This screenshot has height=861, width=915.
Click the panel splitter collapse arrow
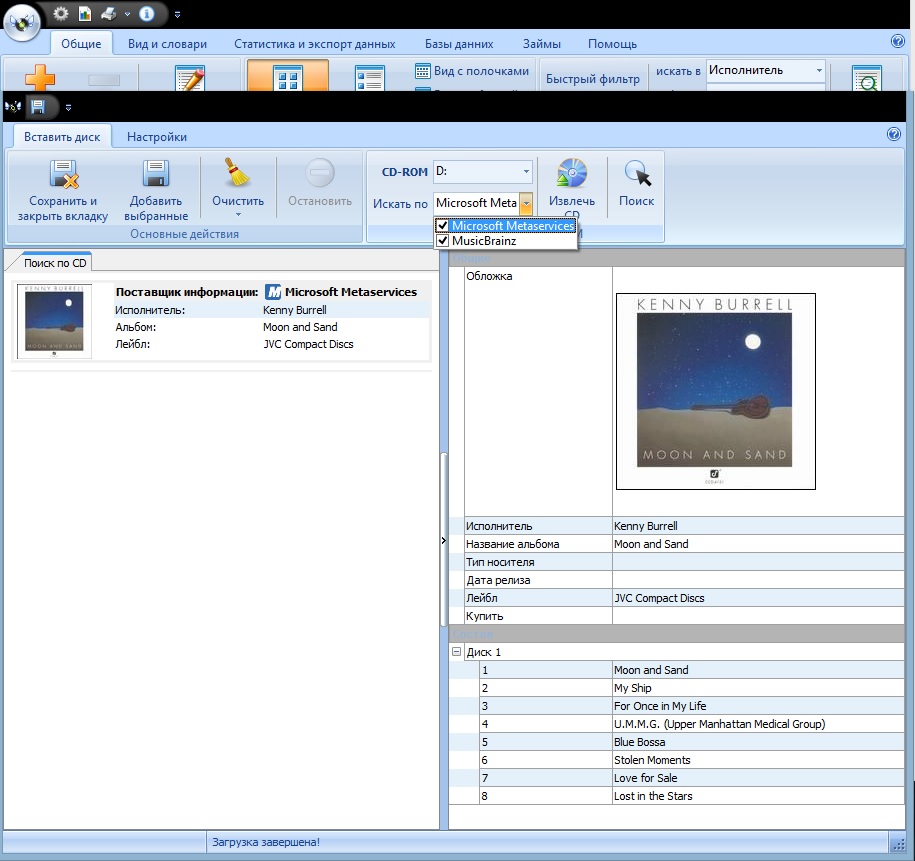tap(443, 541)
